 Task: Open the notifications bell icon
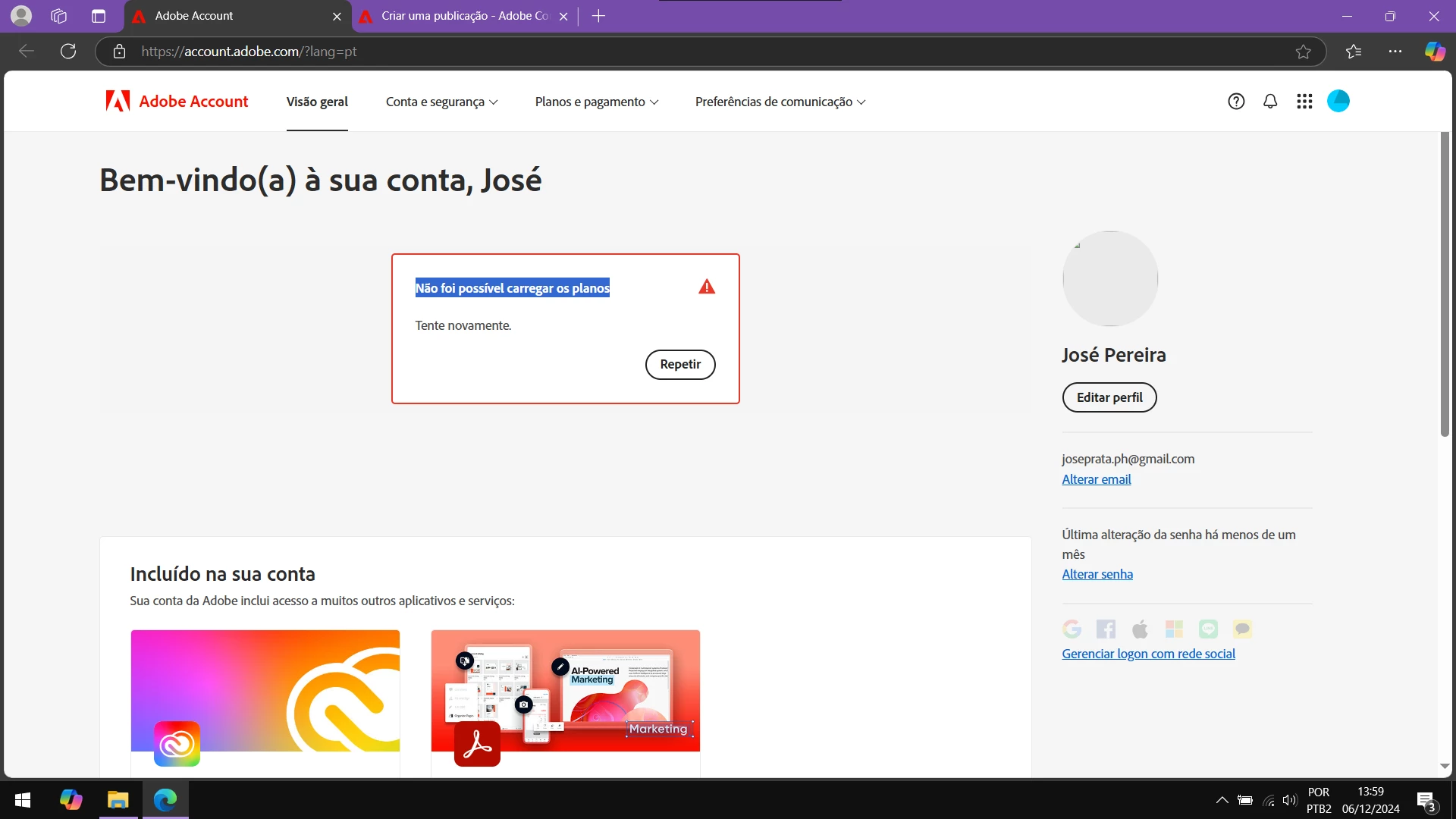(x=1270, y=102)
